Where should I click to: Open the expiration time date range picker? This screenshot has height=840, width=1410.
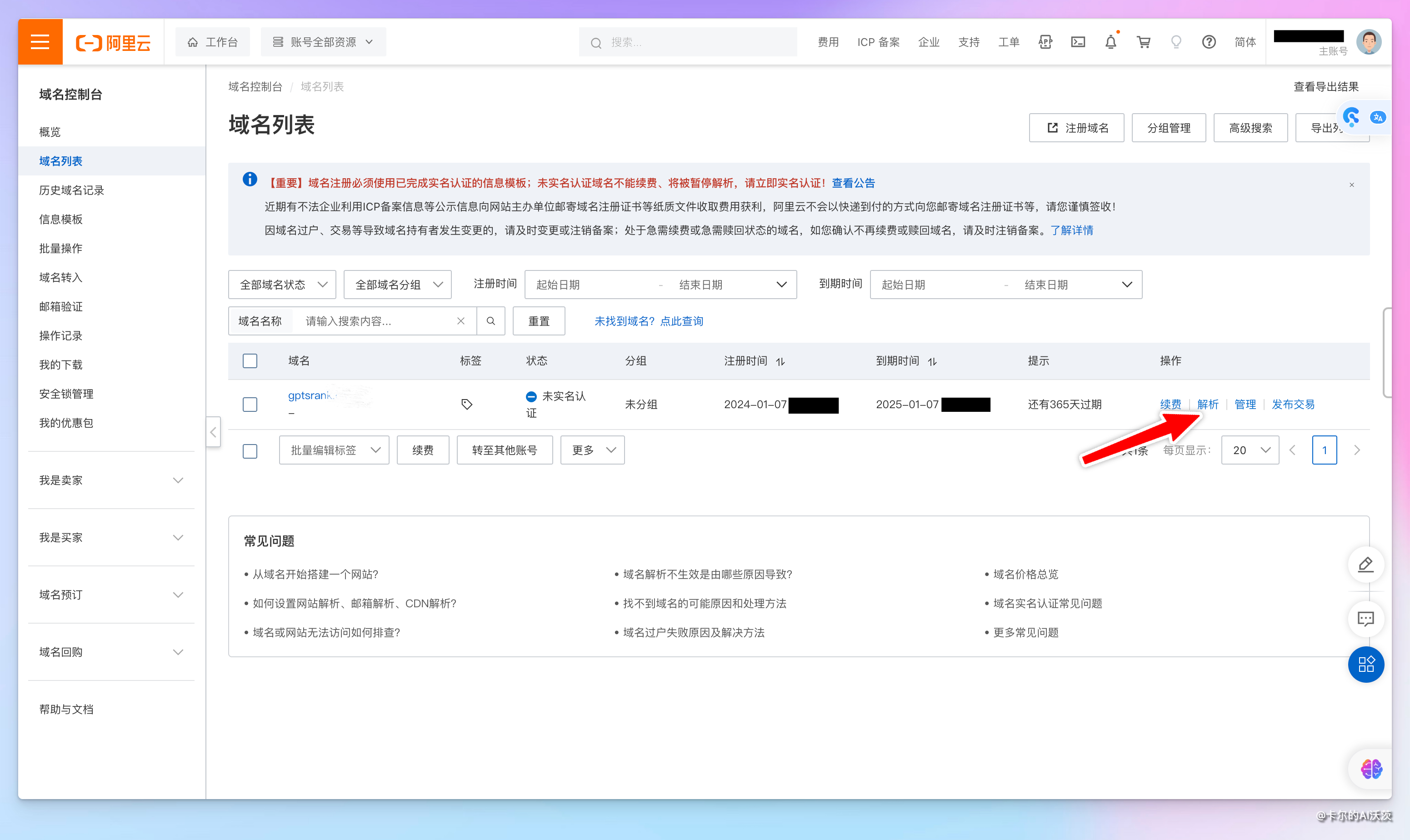[1006, 284]
